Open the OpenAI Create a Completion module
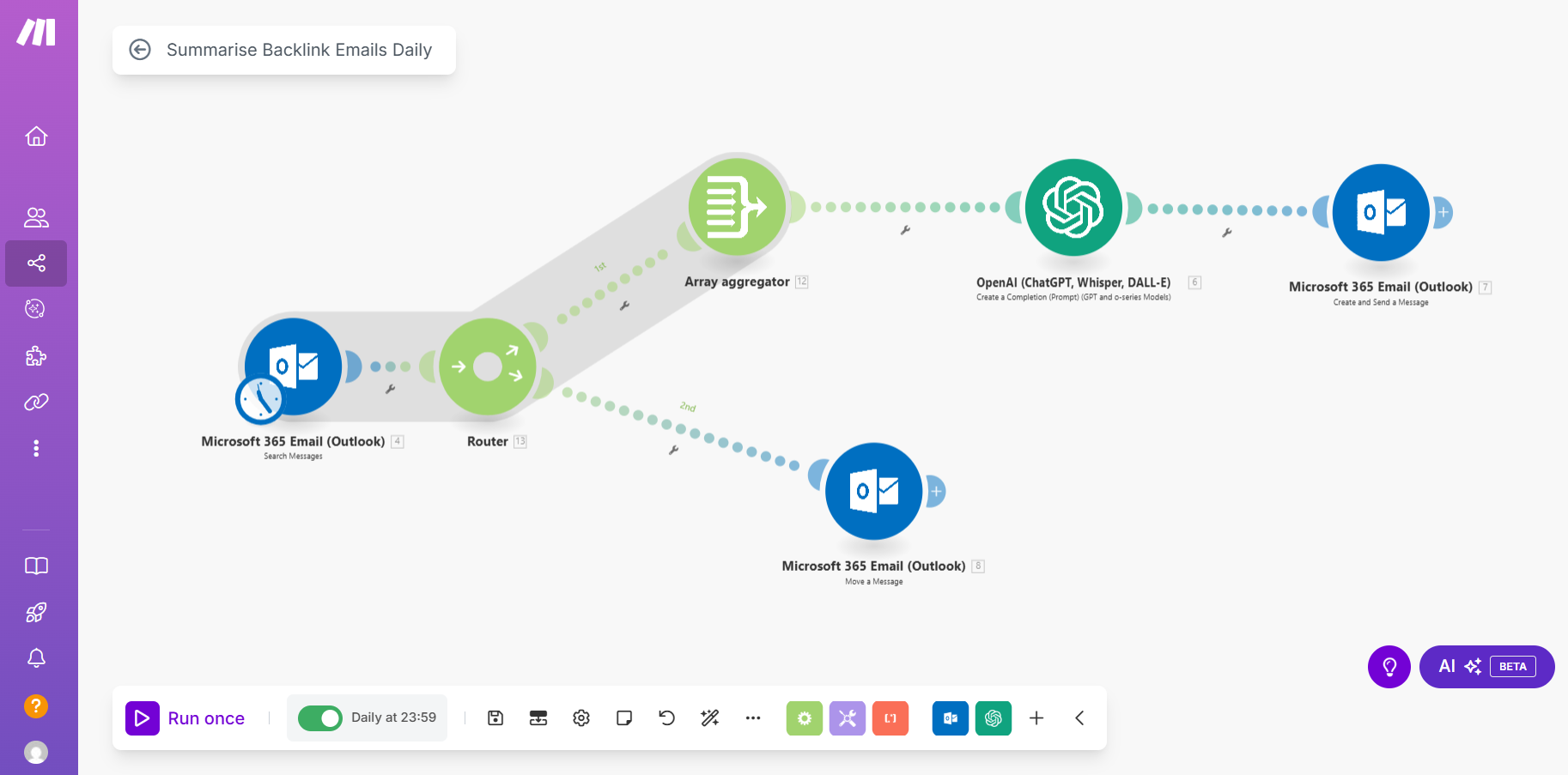Viewport: 1568px width, 775px height. coord(1073,208)
